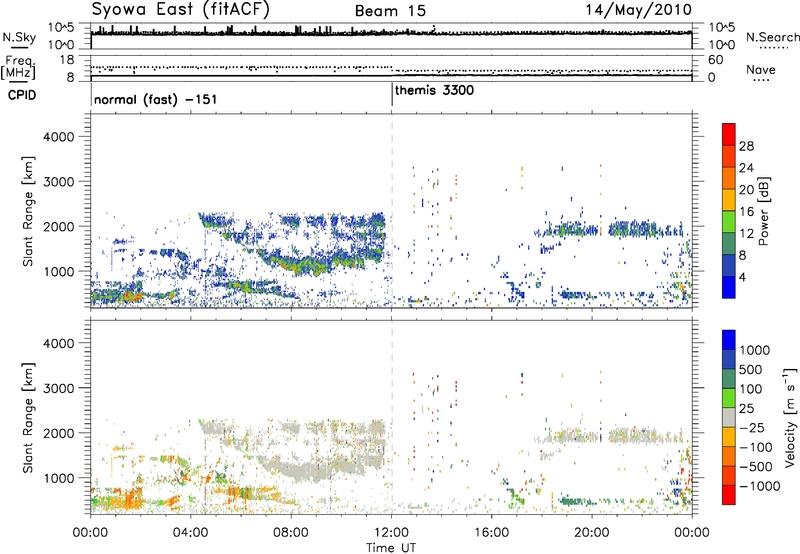Click the dashed 12:00 line in power panel
This screenshot has width=800, height=554.
coord(392,210)
